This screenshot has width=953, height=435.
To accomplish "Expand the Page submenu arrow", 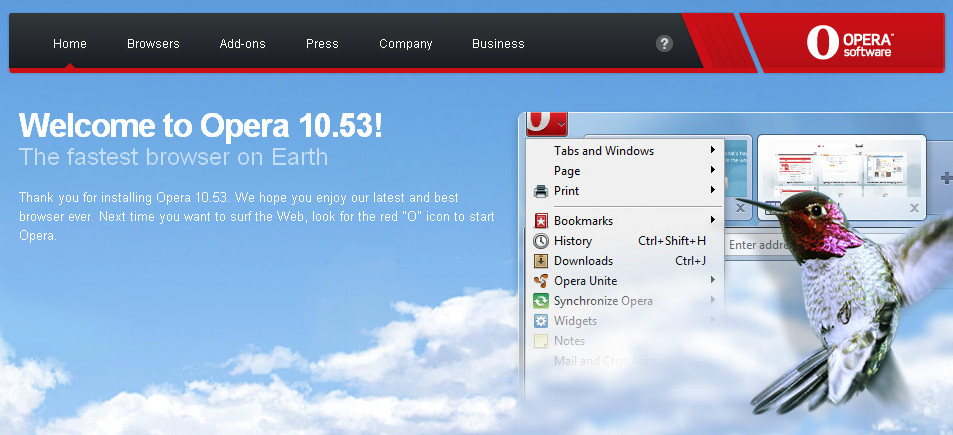I will pyautogui.click(x=712, y=170).
